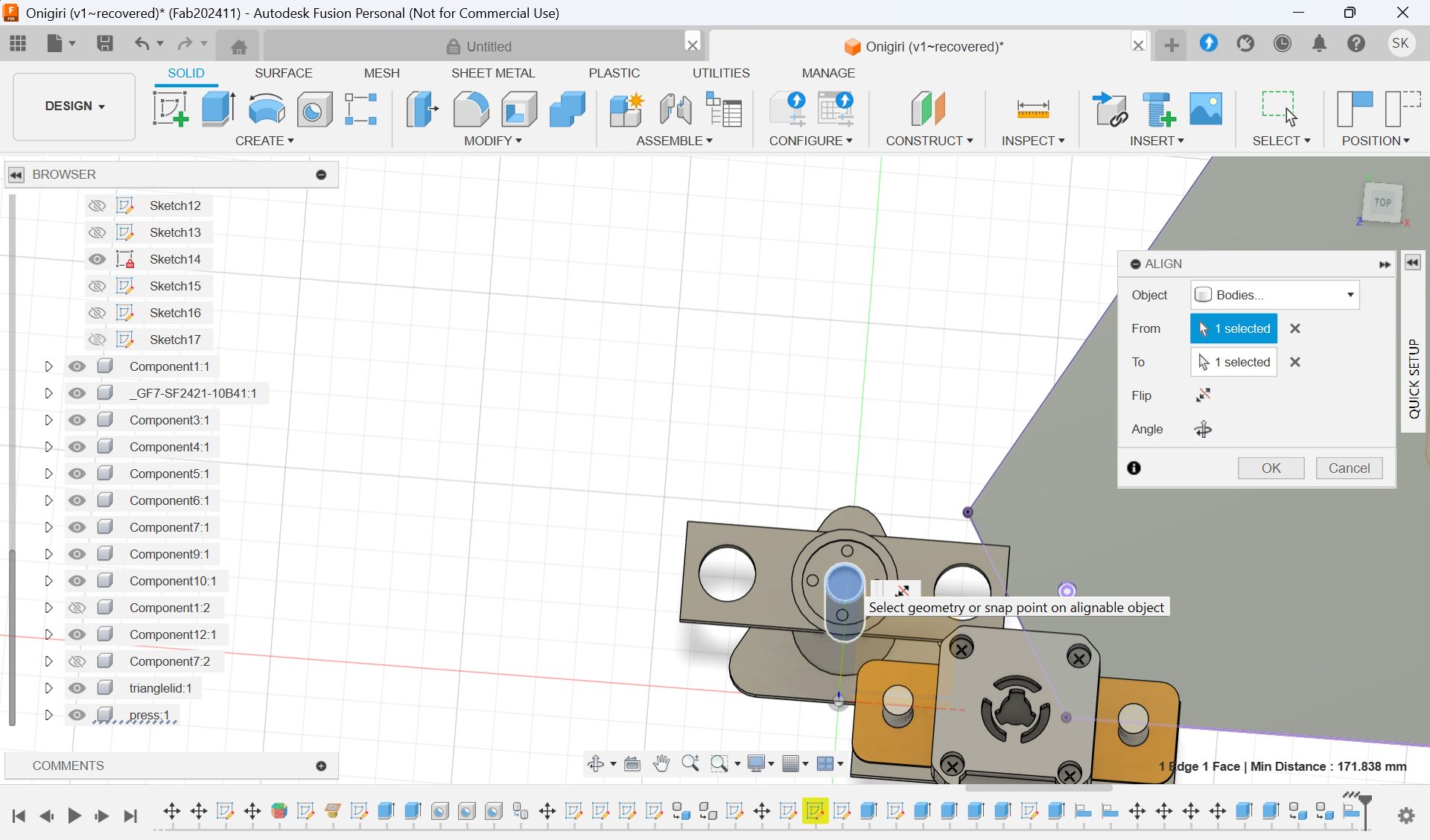Image resolution: width=1430 pixels, height=840 pixels.
Task: Click the Zoom magnifier tool
Action: pos(690,763)
